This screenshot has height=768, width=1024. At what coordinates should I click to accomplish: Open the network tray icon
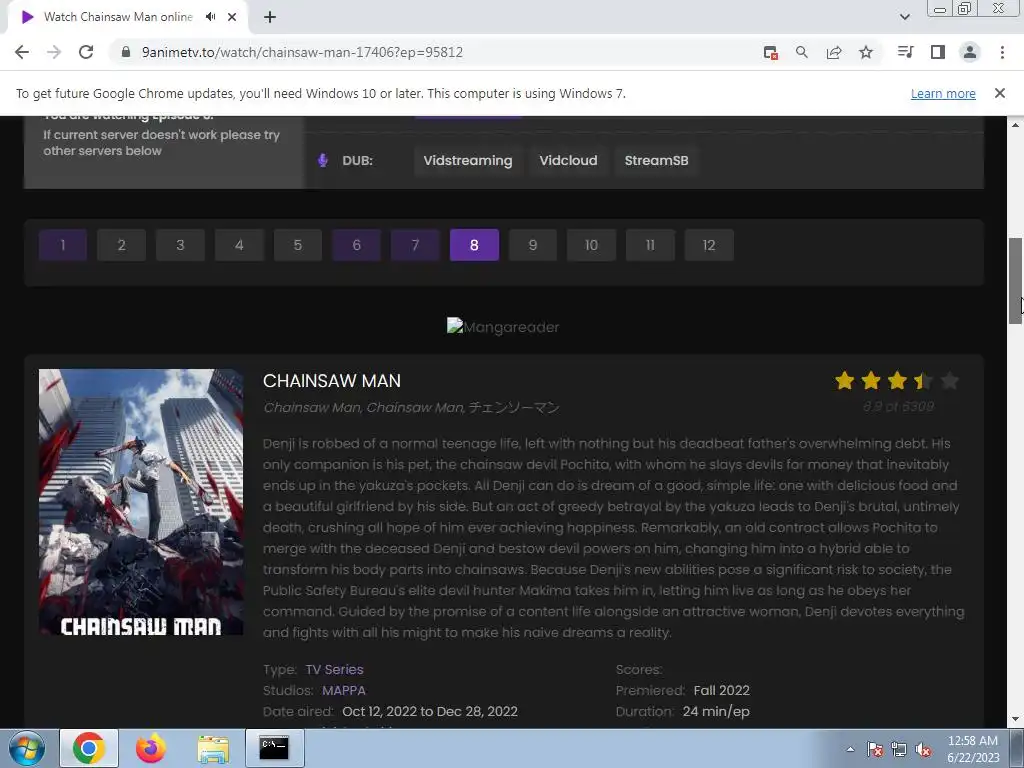899,749
